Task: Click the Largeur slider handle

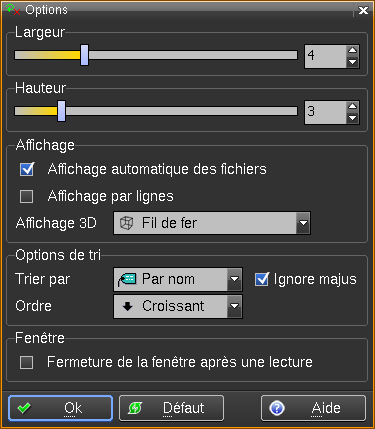Action: coord(85,55)
